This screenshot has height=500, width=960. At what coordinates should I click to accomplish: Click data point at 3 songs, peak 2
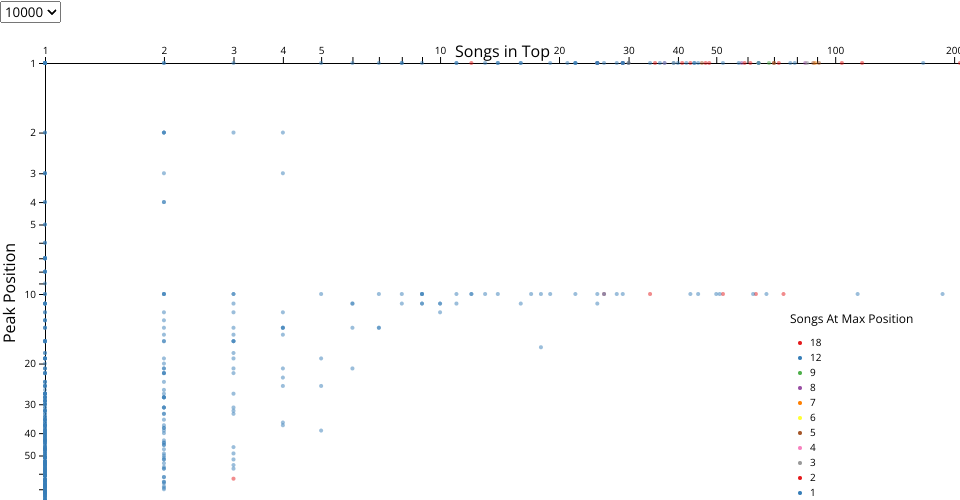(x=234, y=132)
